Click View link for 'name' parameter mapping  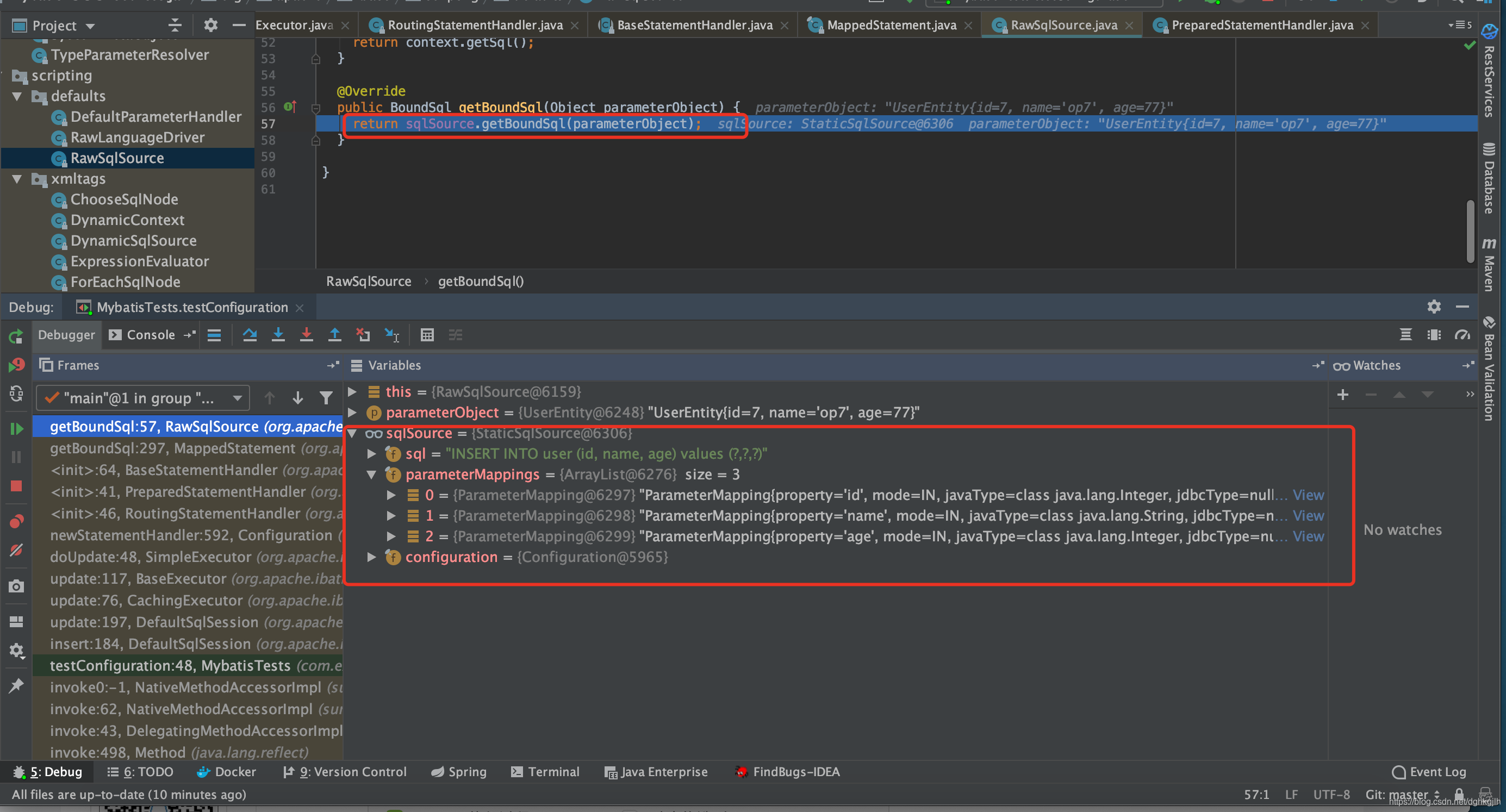[x=1308, y=516]
